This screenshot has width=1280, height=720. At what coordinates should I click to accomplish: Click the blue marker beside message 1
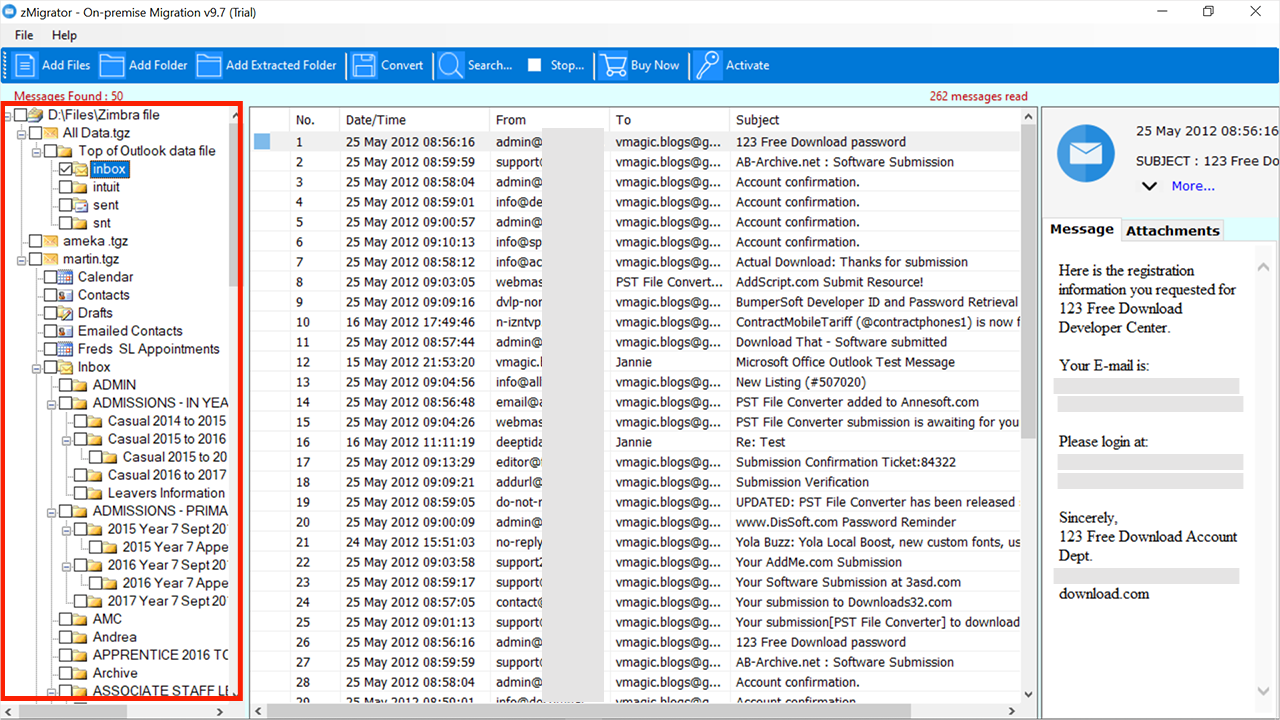(262, 142)
